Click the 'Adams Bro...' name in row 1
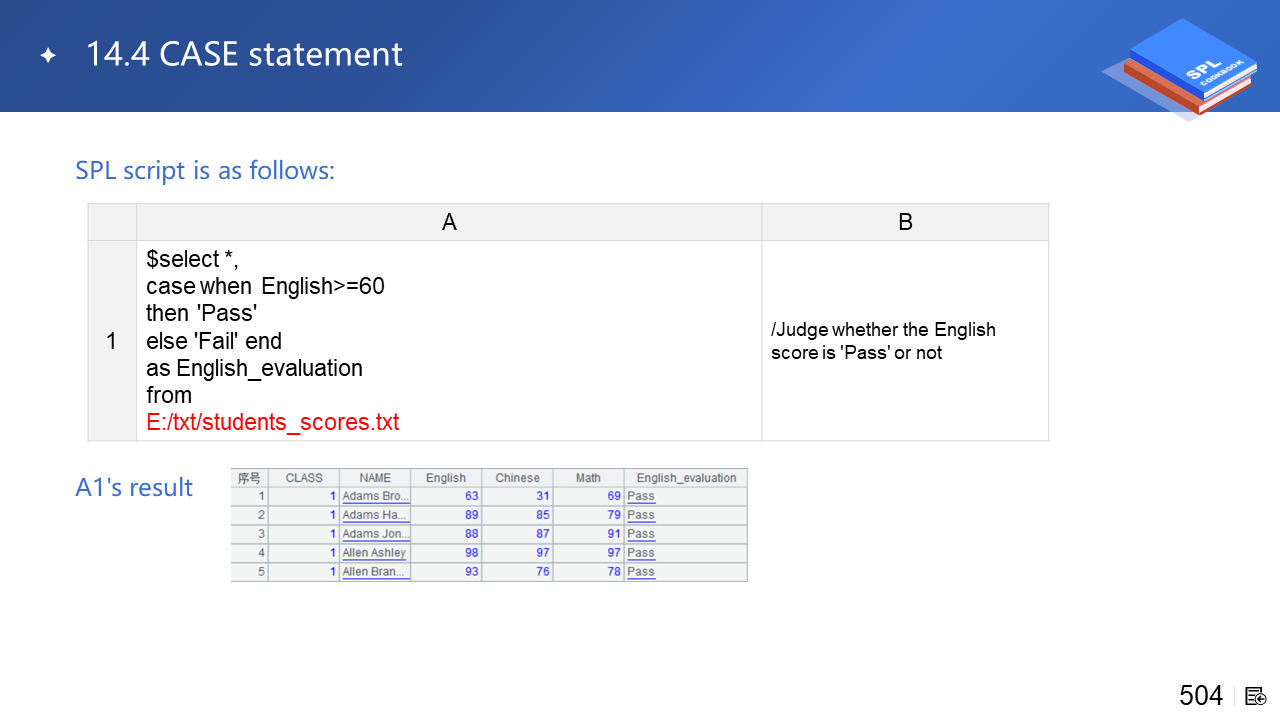The height and width of the screenshot is (720, 1280). (375, 496)
